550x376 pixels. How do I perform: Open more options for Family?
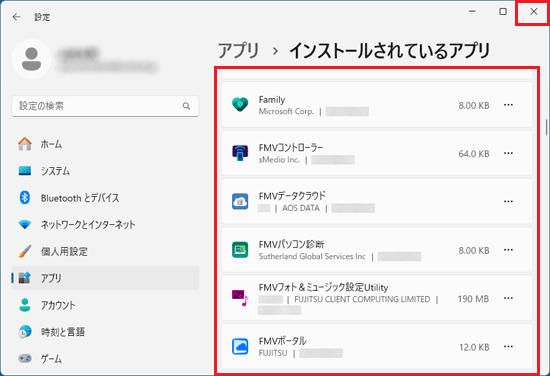coord(508,105)
